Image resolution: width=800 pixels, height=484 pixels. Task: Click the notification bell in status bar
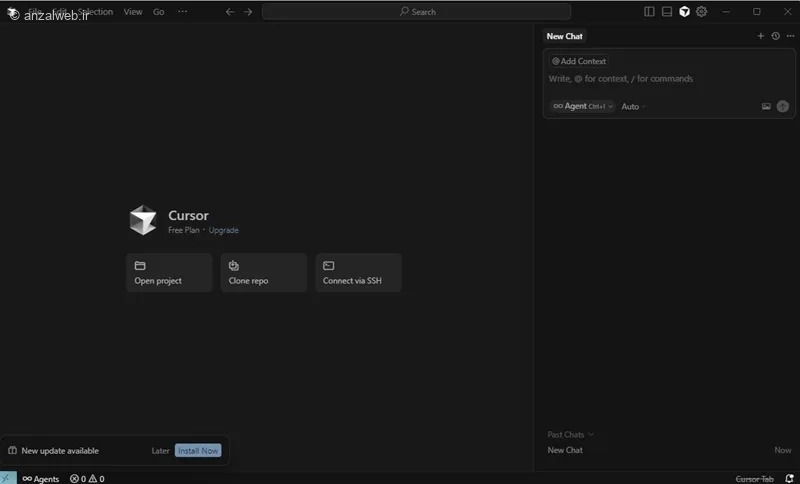pyautogui.click(x=789, y=479)
